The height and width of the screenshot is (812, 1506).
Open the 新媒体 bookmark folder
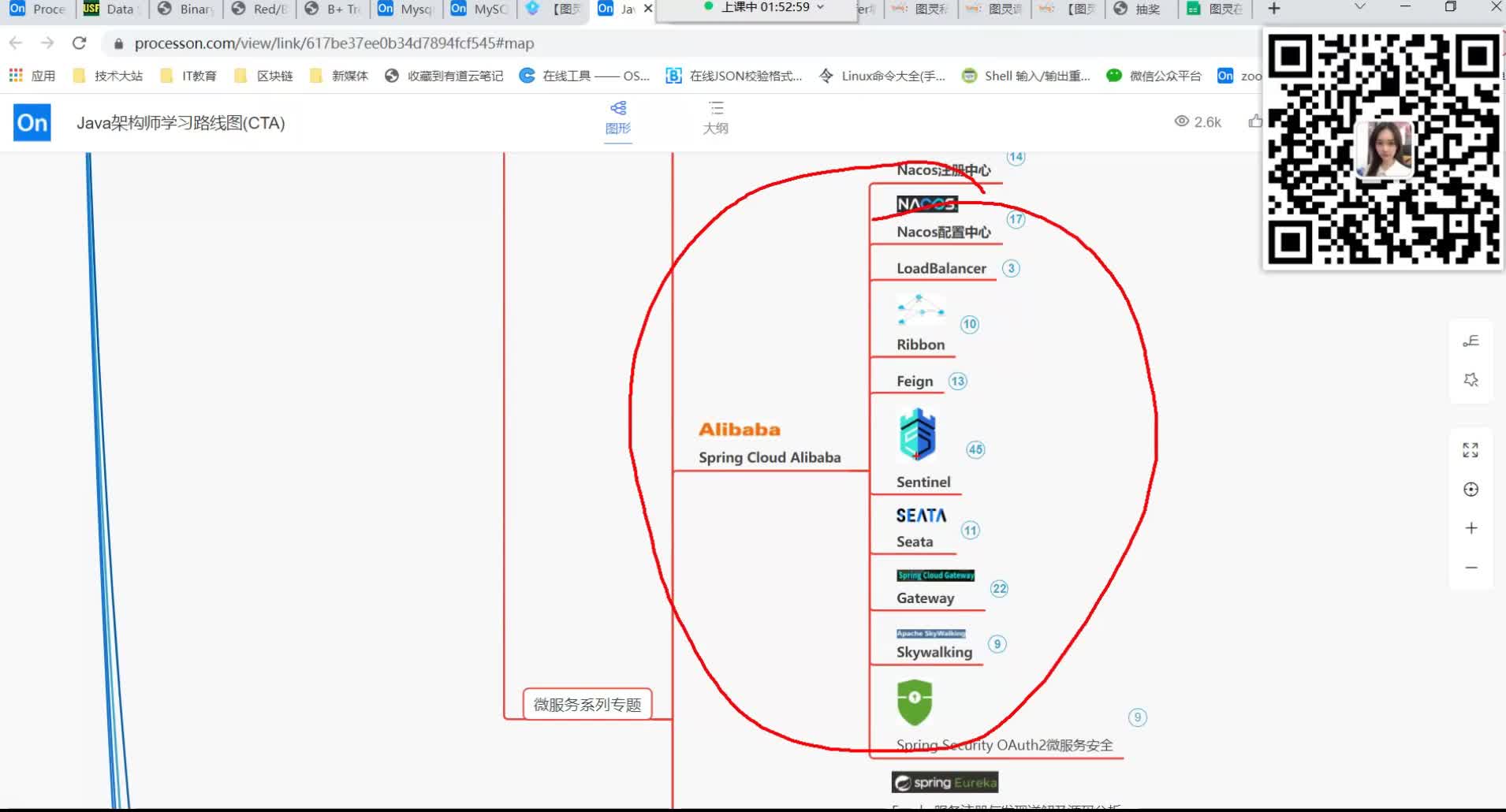pos(339,76)
